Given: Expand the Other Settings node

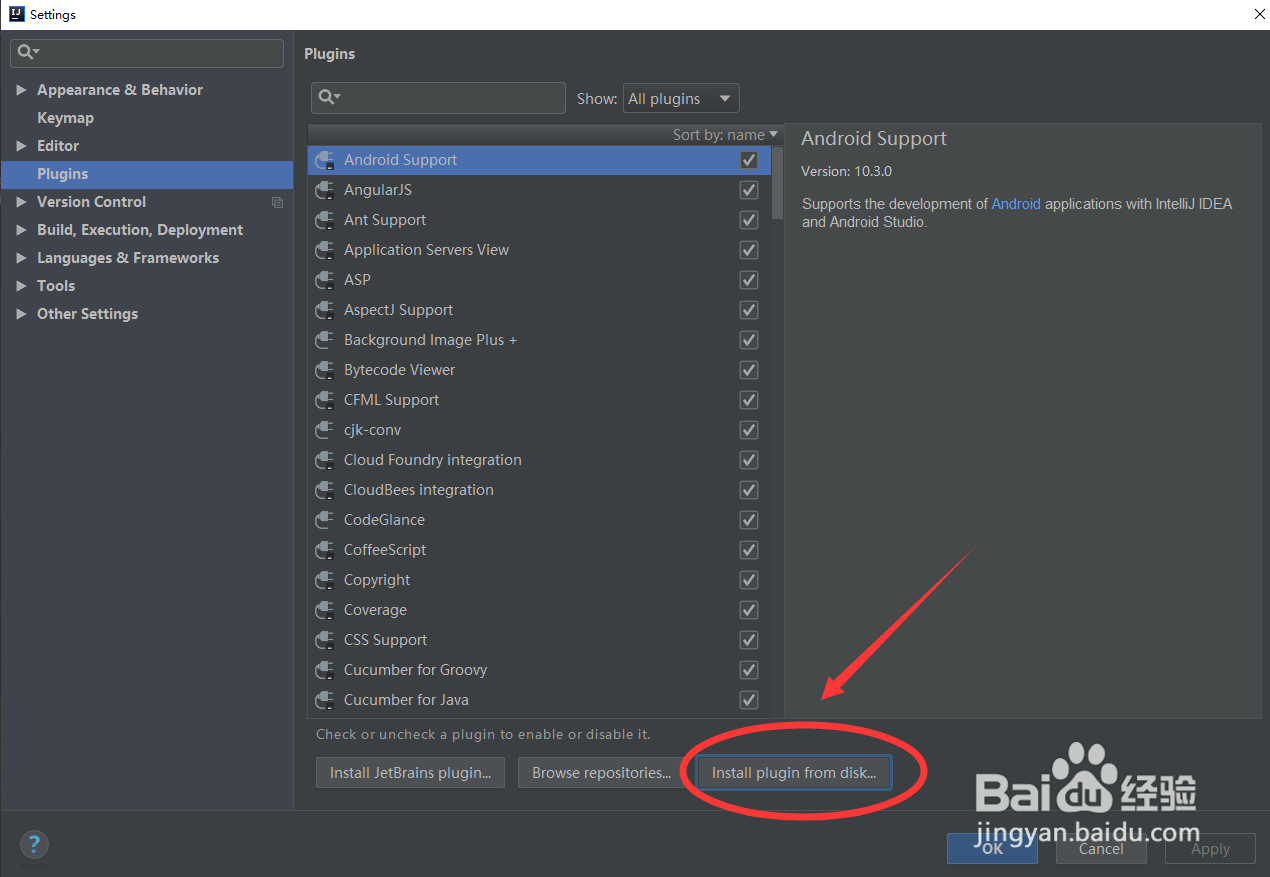Looking at the screenshot, I should point(21,314).
